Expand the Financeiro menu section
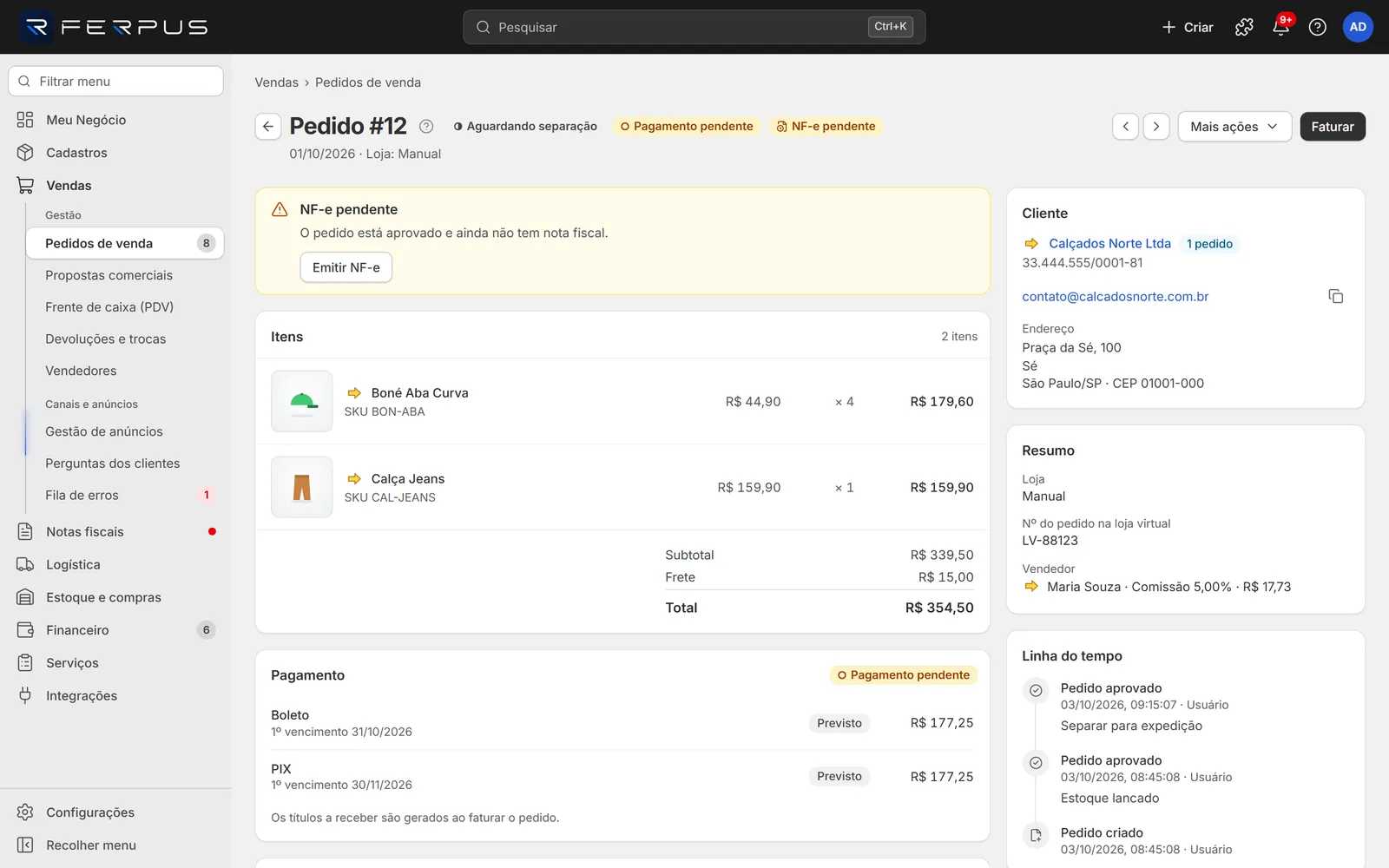Viewport: 1389px width, 868px height. 116,630
